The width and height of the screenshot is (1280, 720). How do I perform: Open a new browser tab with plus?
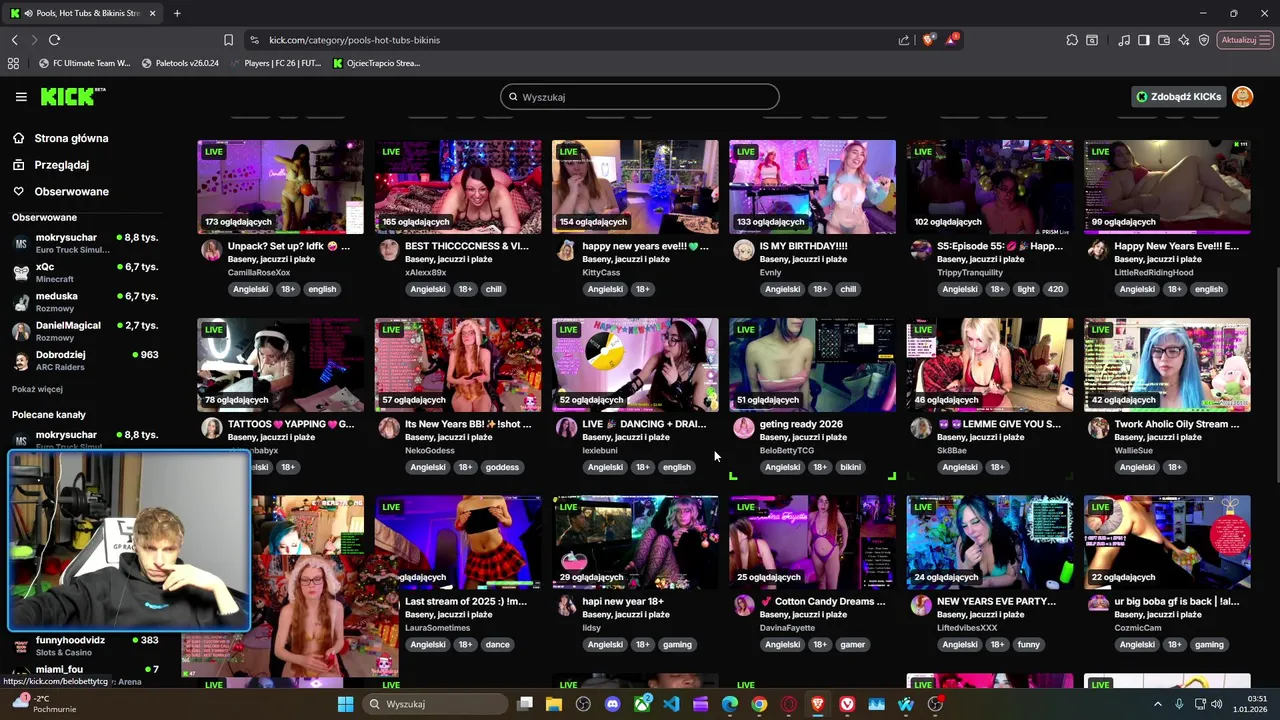tap(177, 13)
